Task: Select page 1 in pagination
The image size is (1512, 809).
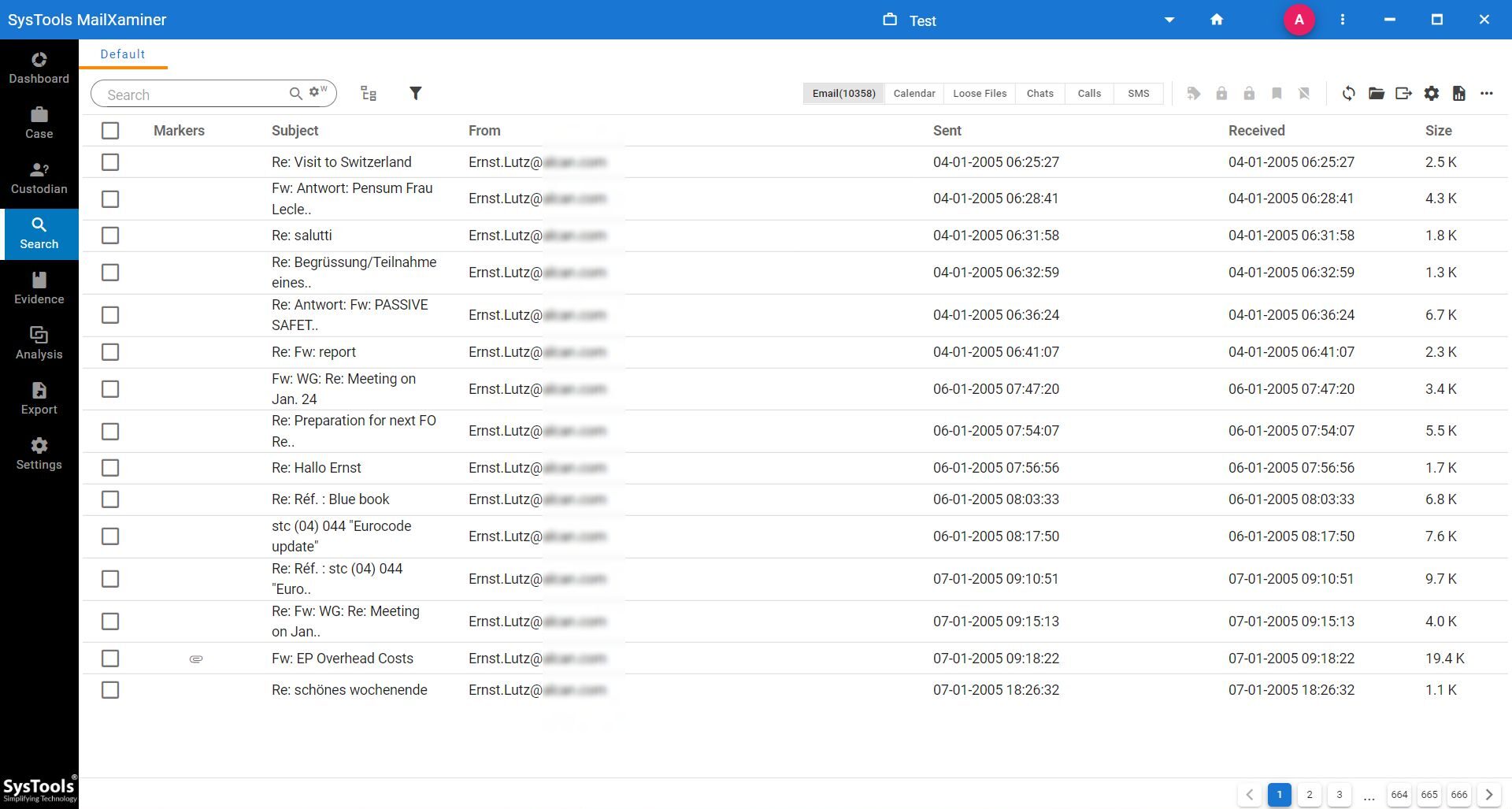Action: (x=1280, y=795)
